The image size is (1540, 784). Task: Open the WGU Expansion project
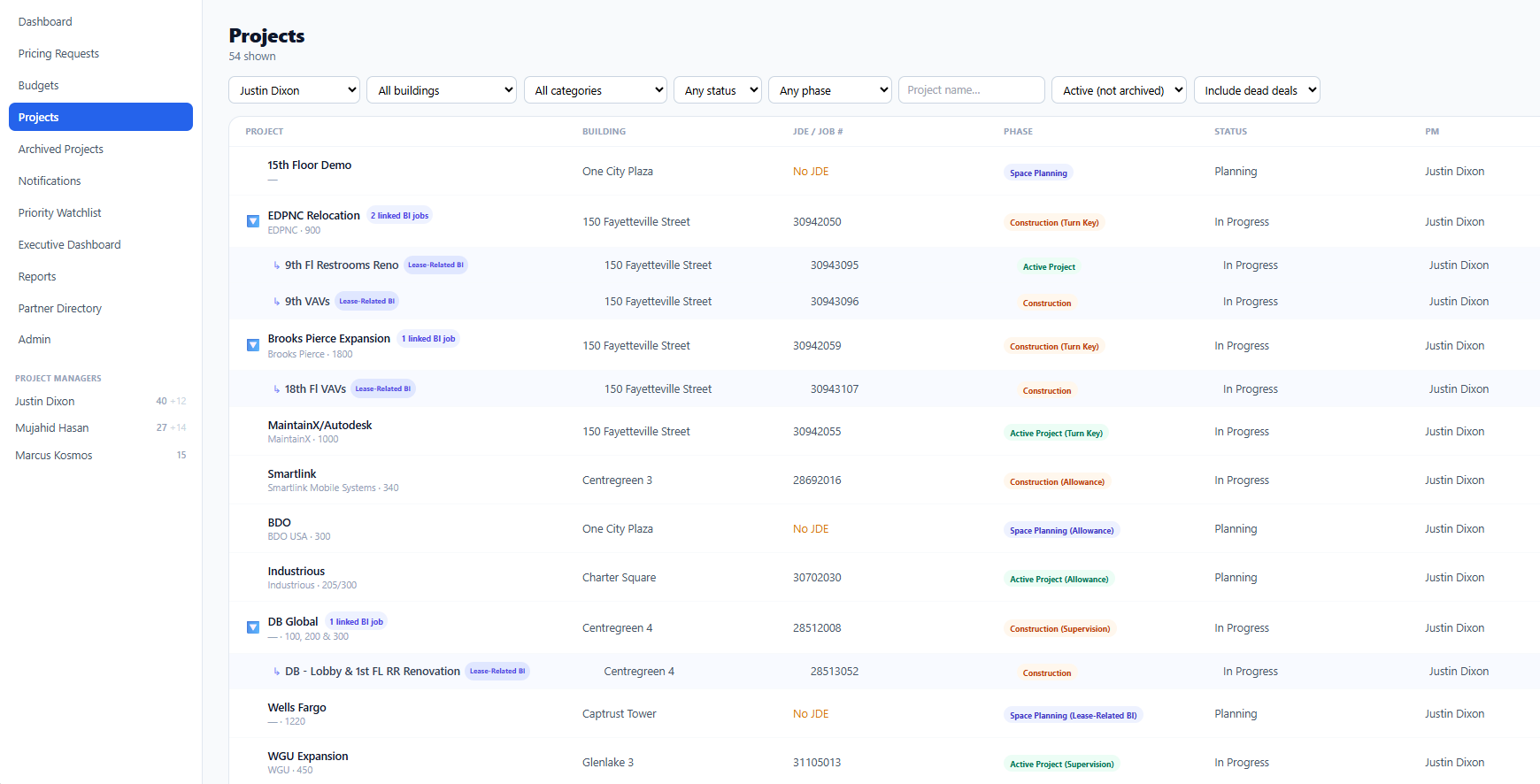[308, 756]
